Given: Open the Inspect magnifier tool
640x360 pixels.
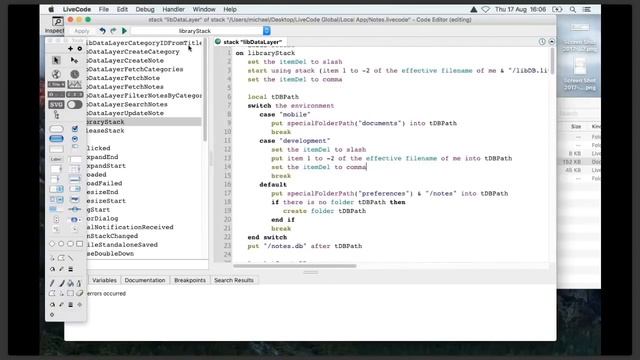Looking at the screenshot, I should [57, 21].
